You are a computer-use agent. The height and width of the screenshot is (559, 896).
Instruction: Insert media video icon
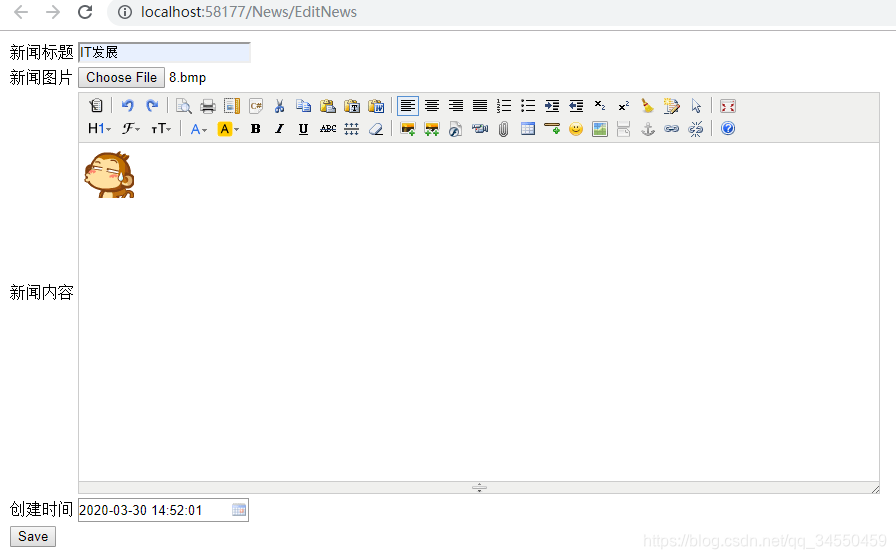coord(479,129)
